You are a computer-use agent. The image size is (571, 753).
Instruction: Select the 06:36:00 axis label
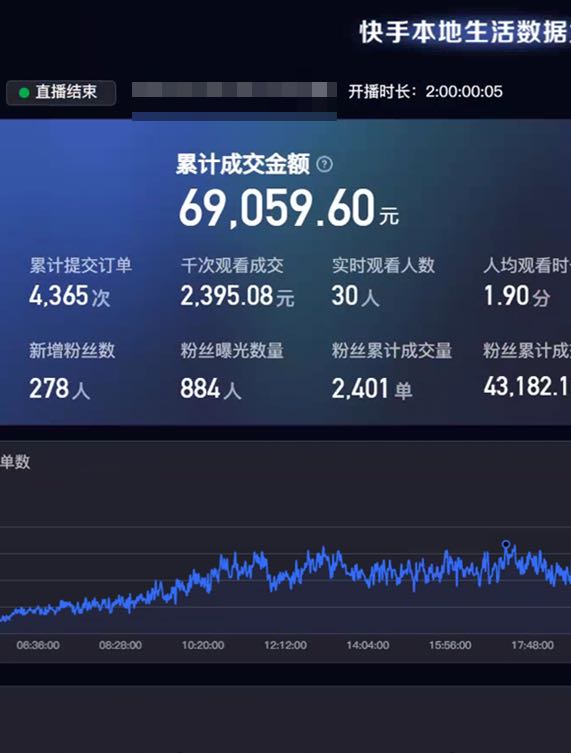[38, 645]
